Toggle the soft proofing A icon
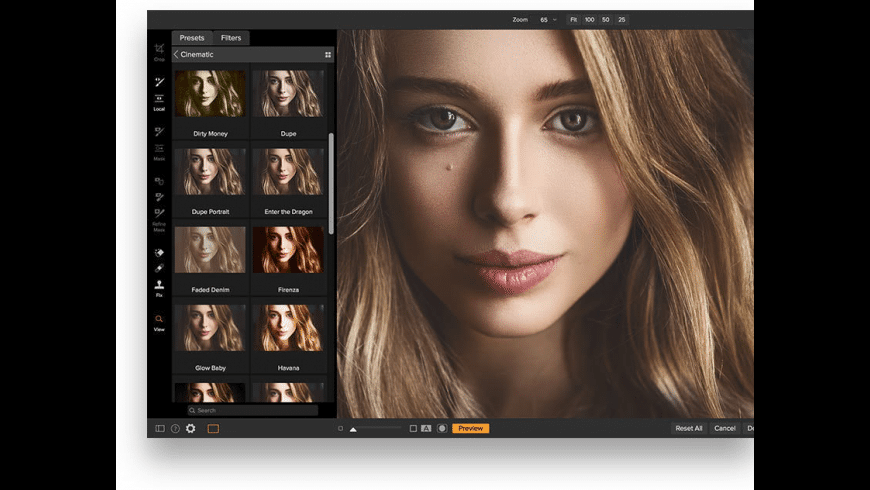 (x=426, y=428)
